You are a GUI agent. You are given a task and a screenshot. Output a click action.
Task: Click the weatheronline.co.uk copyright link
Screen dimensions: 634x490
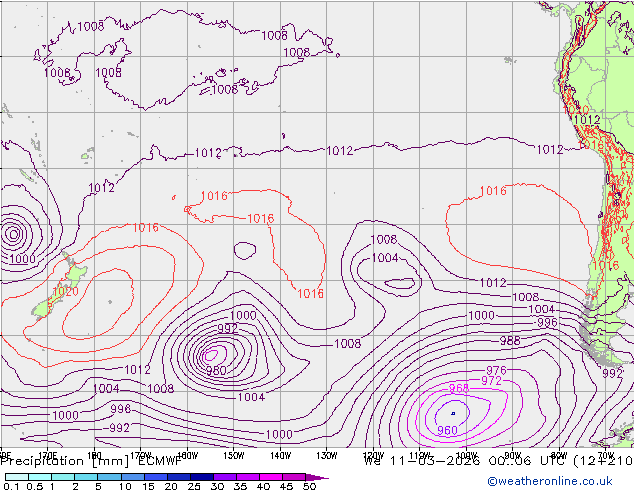[550, 481]
